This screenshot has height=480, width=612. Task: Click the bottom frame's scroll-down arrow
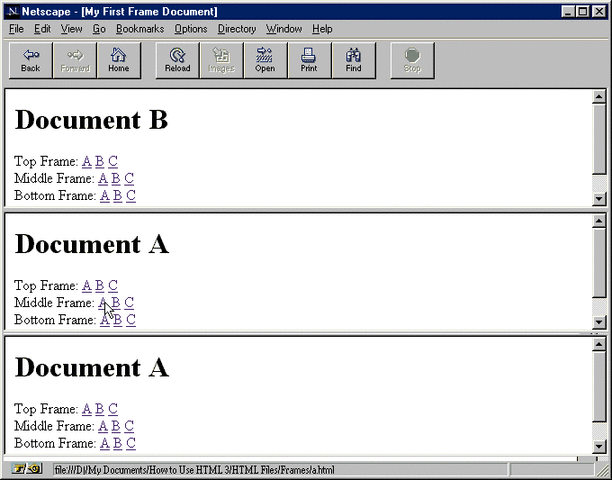click(x=599, y=446)
